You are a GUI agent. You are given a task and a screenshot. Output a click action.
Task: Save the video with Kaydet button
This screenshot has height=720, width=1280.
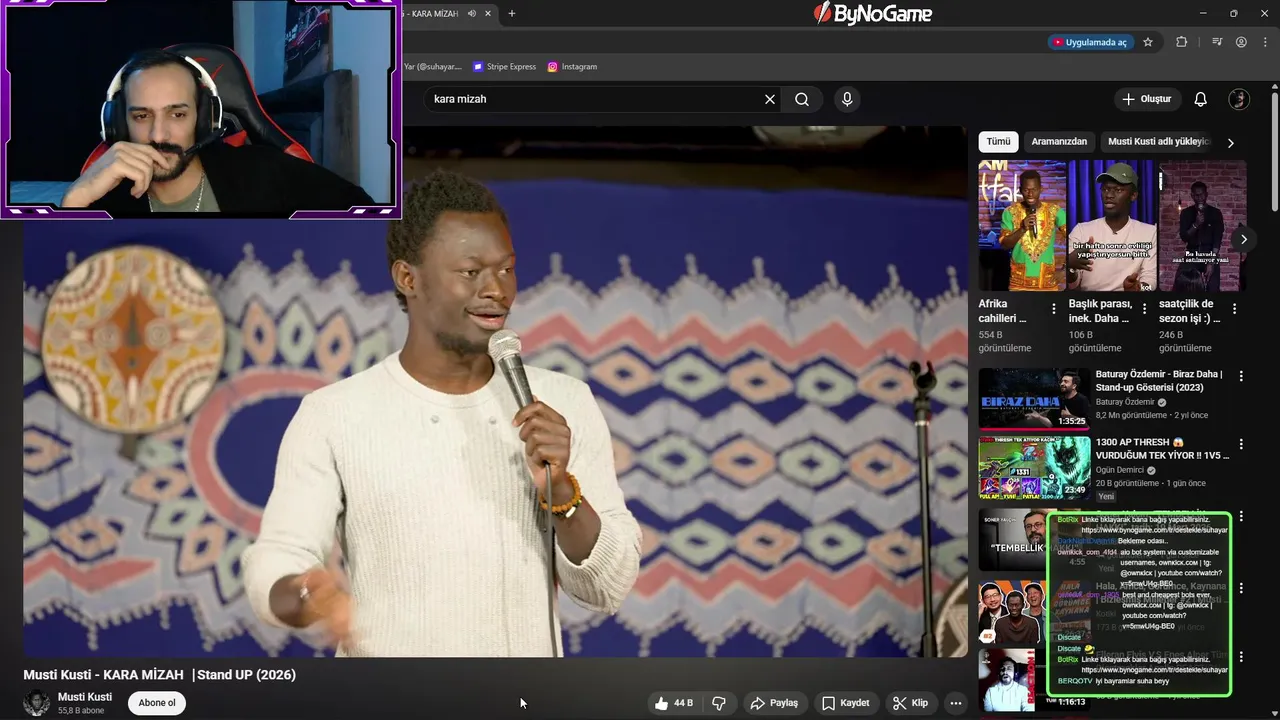845,703
